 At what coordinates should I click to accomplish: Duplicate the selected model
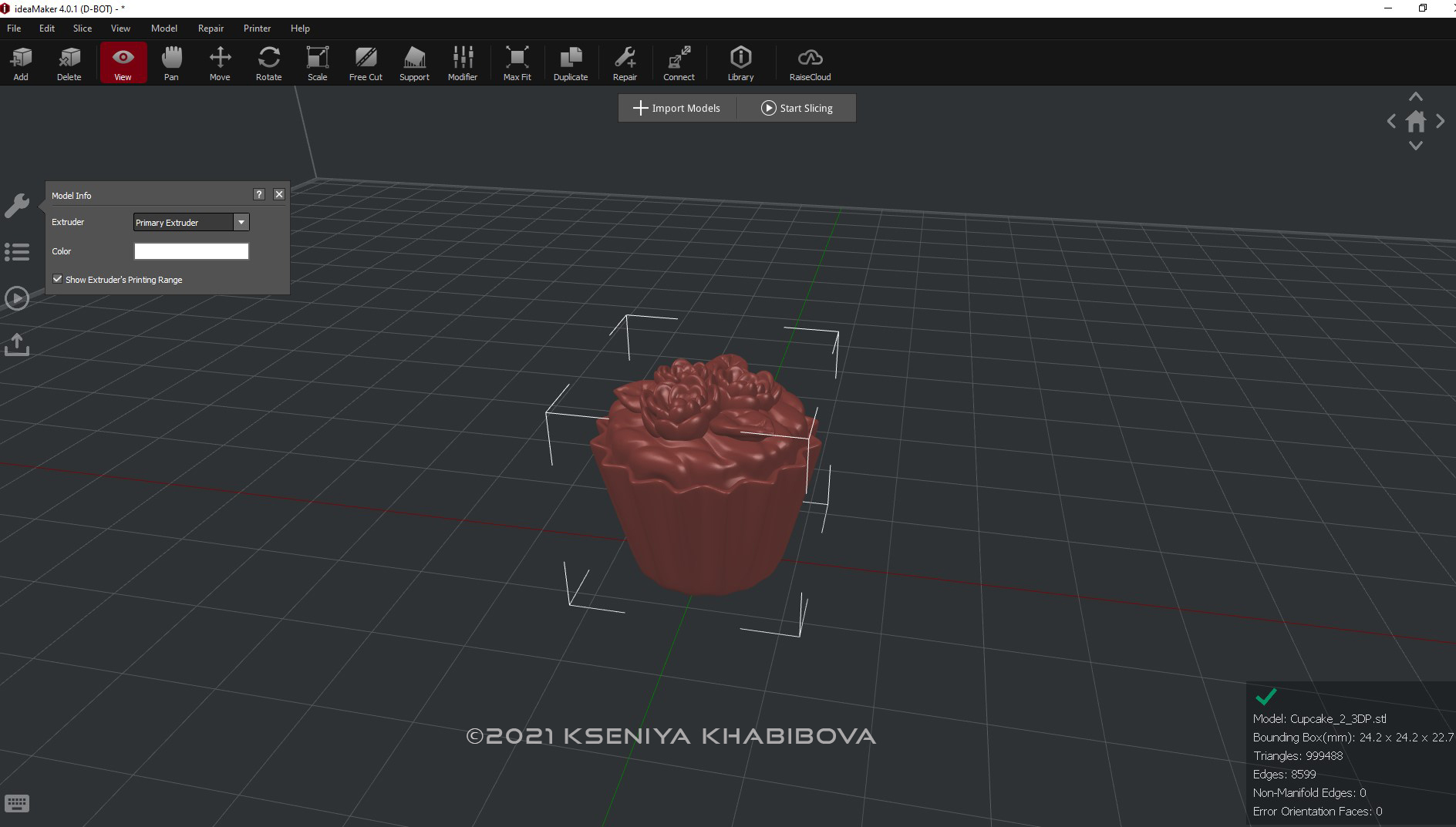click(x=571, y=62)
